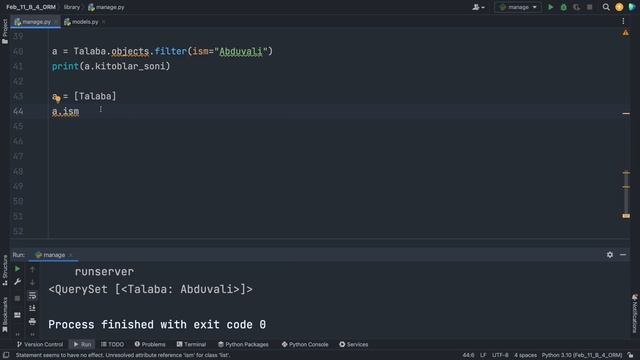
Task: Rerun manage with green play in Run panel
Action: (18, 269)
